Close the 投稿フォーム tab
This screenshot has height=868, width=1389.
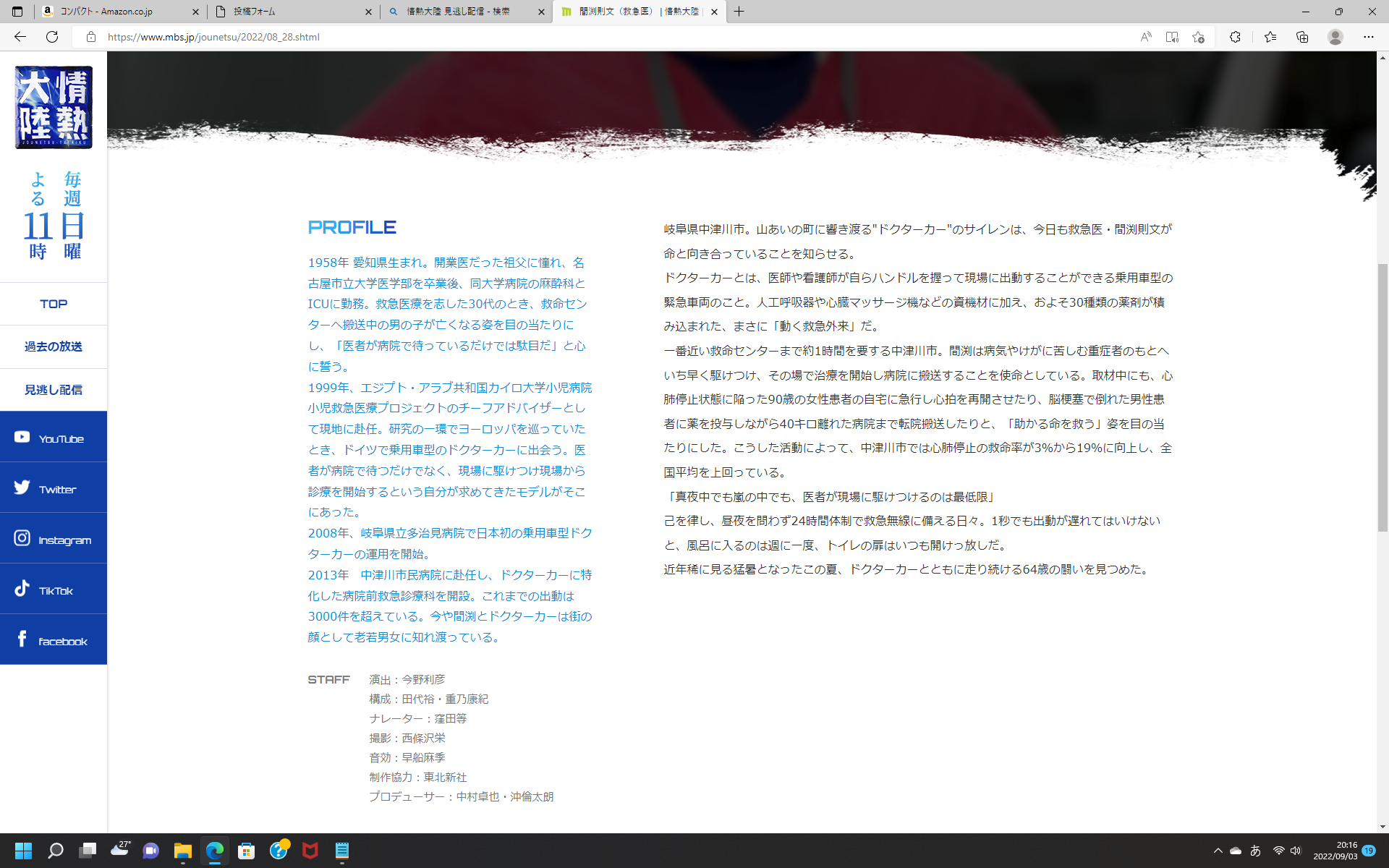[x=368, y=12]
